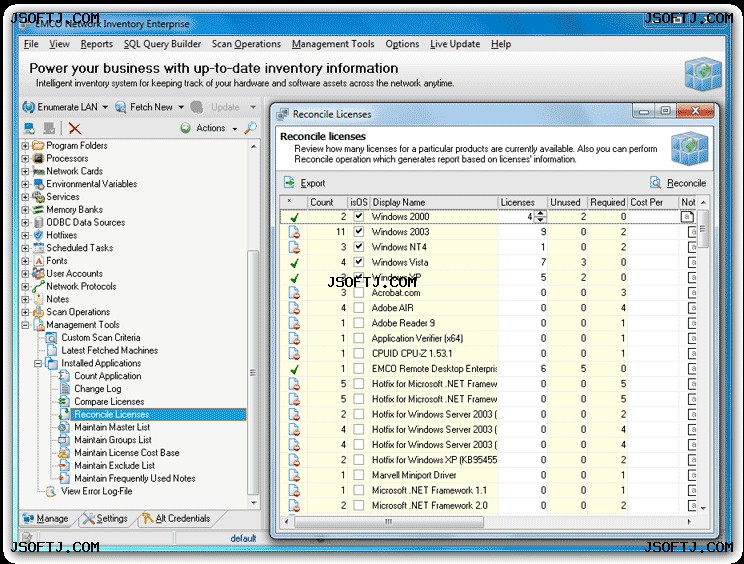This screenshot has width=744, height=564.
Task: Check isOS for Adobe Reader 9
Action: coord(359,323)
